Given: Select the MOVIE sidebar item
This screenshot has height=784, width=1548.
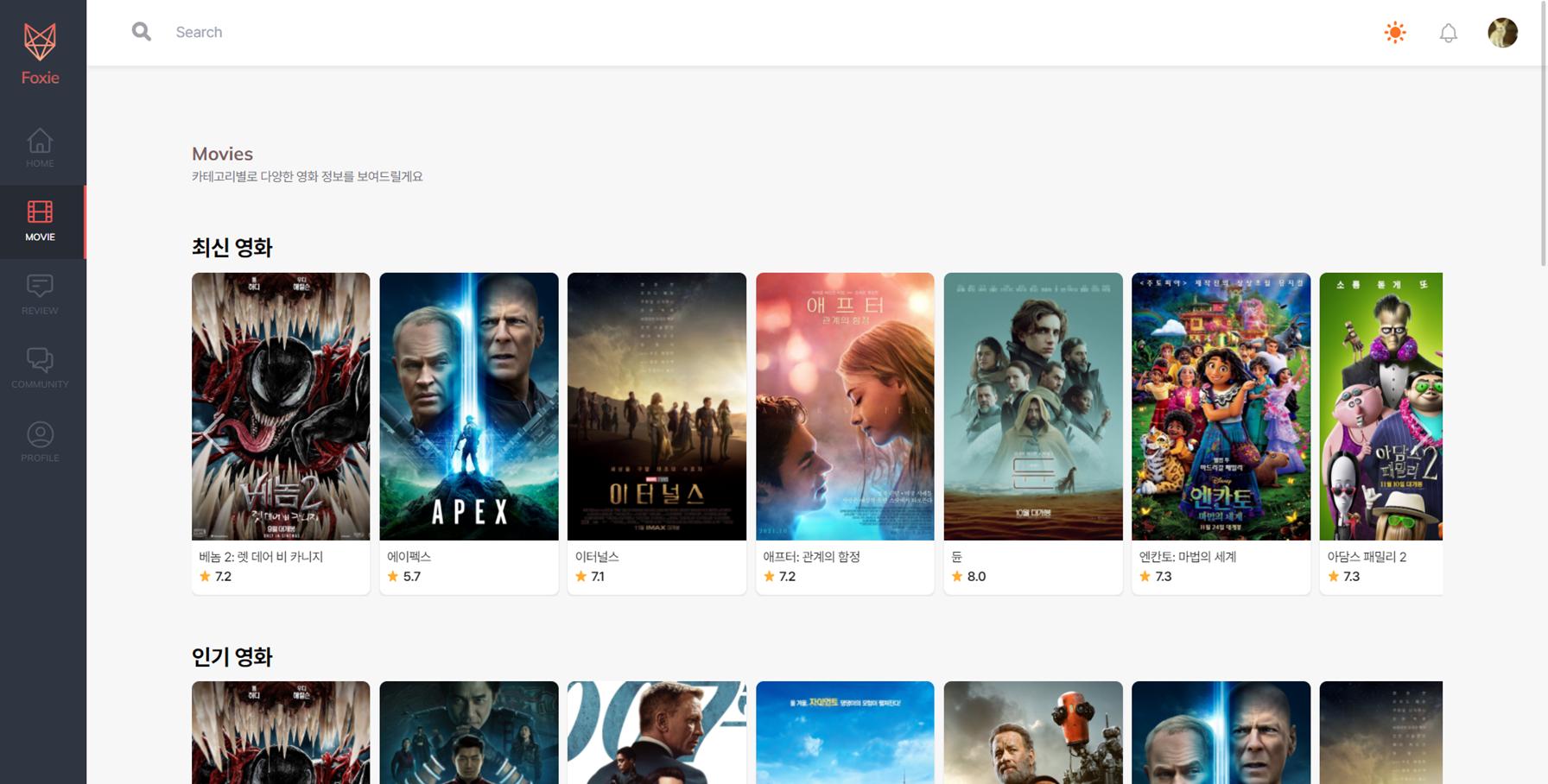Looking at the screenshot, I should (x=41, y=222).
